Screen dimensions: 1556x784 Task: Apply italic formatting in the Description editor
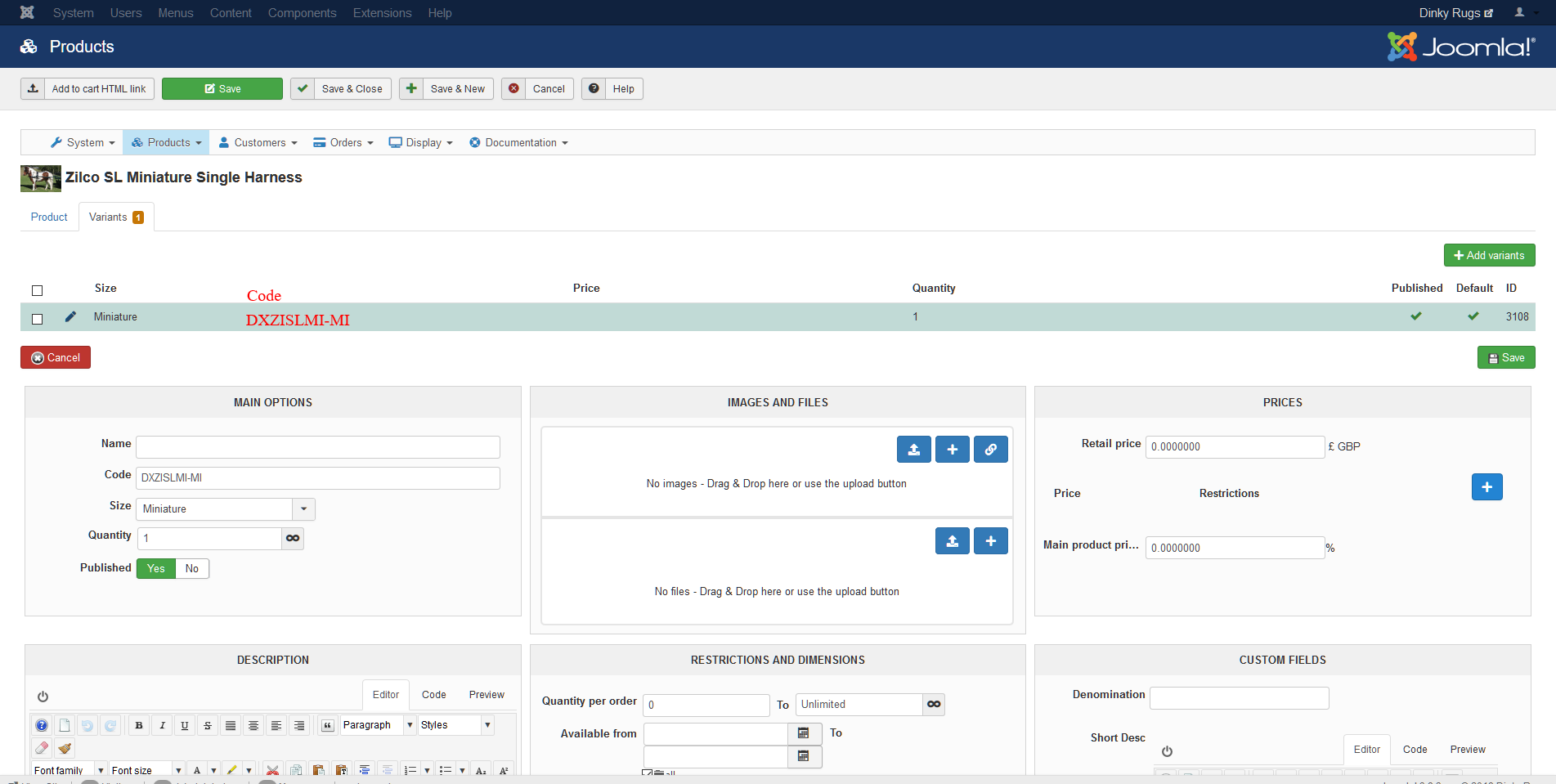pyautogui.click(x=162, y=725)
